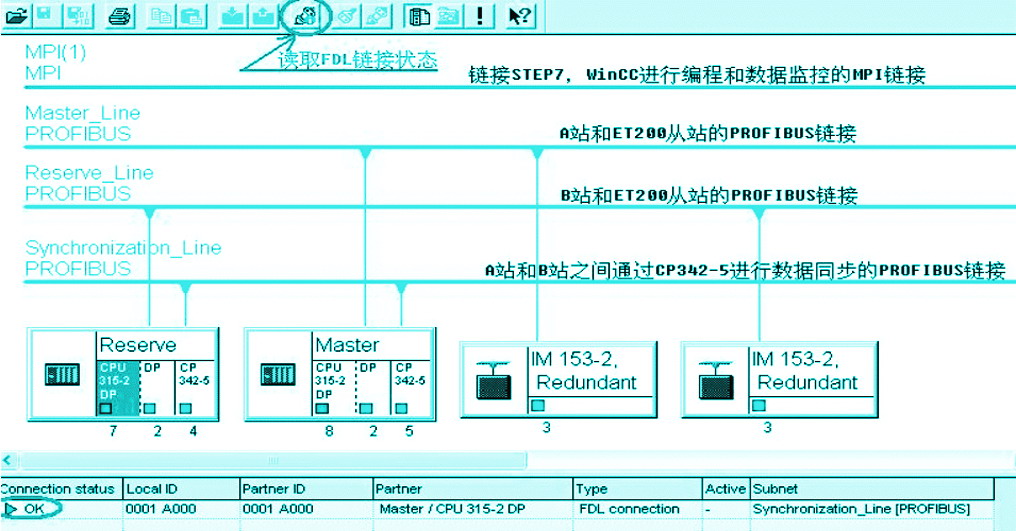
Task: Select CPU 315-2 DP in Master station
Action: [333, 388]
